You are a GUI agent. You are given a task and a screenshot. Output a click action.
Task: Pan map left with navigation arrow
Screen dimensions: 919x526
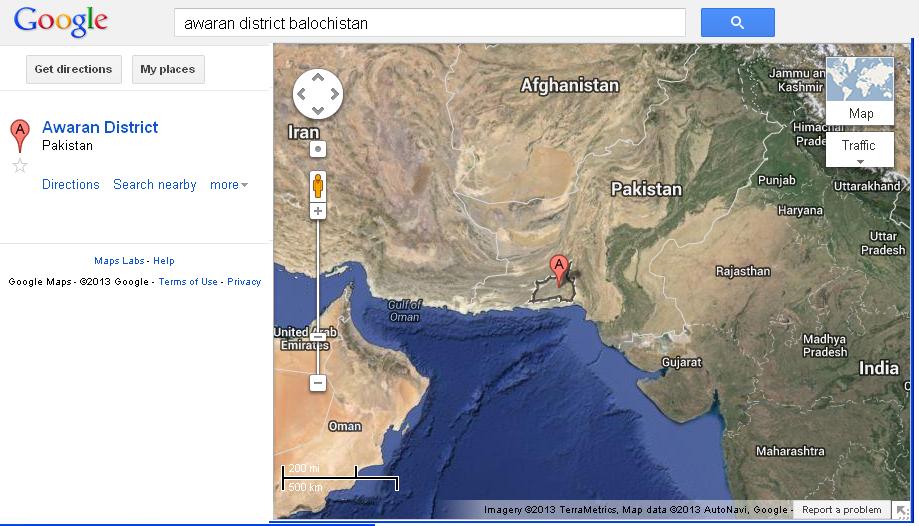point(302,94)
